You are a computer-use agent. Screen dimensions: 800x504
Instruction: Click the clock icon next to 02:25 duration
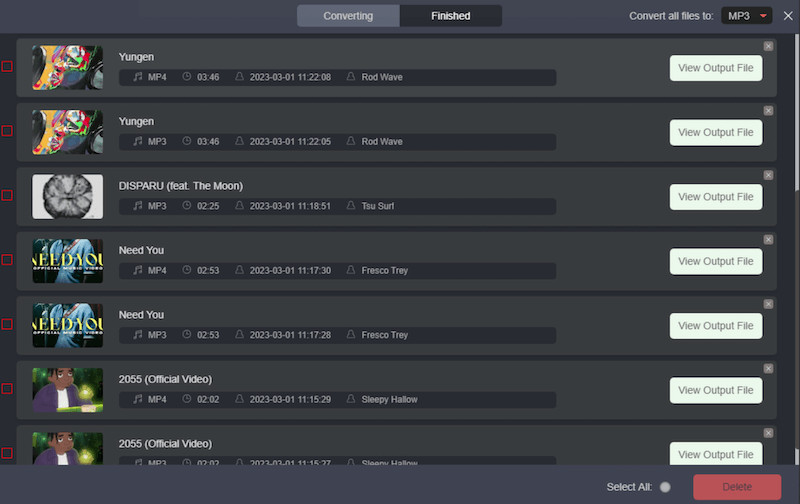[187, 206]
